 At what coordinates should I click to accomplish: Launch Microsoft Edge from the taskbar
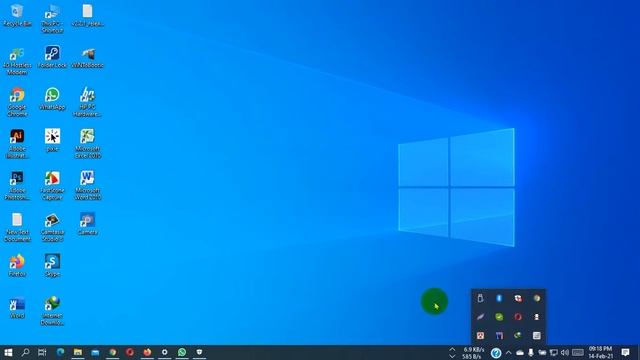click(60, 352)
